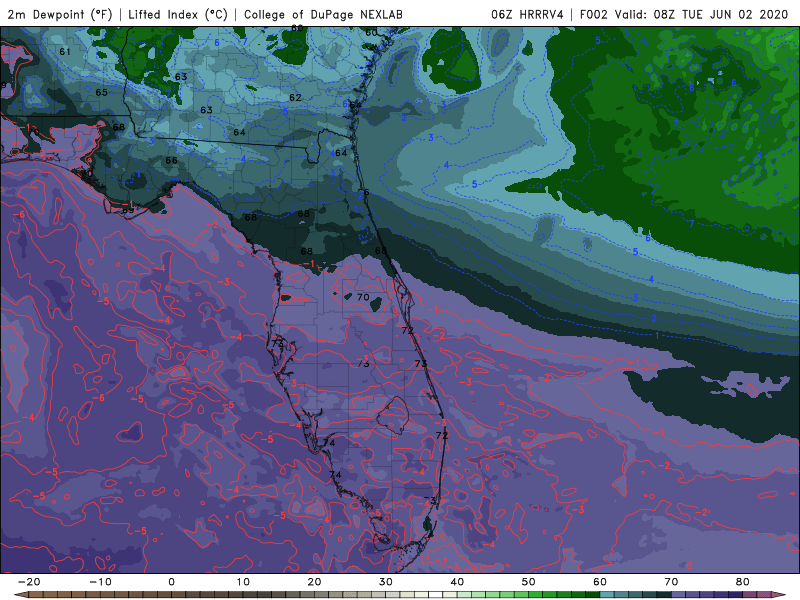Image resolution: width=800 pixels, height=600 pixels.
Task: Click the 20 value on the color scale
Action: tap(314, 582)
